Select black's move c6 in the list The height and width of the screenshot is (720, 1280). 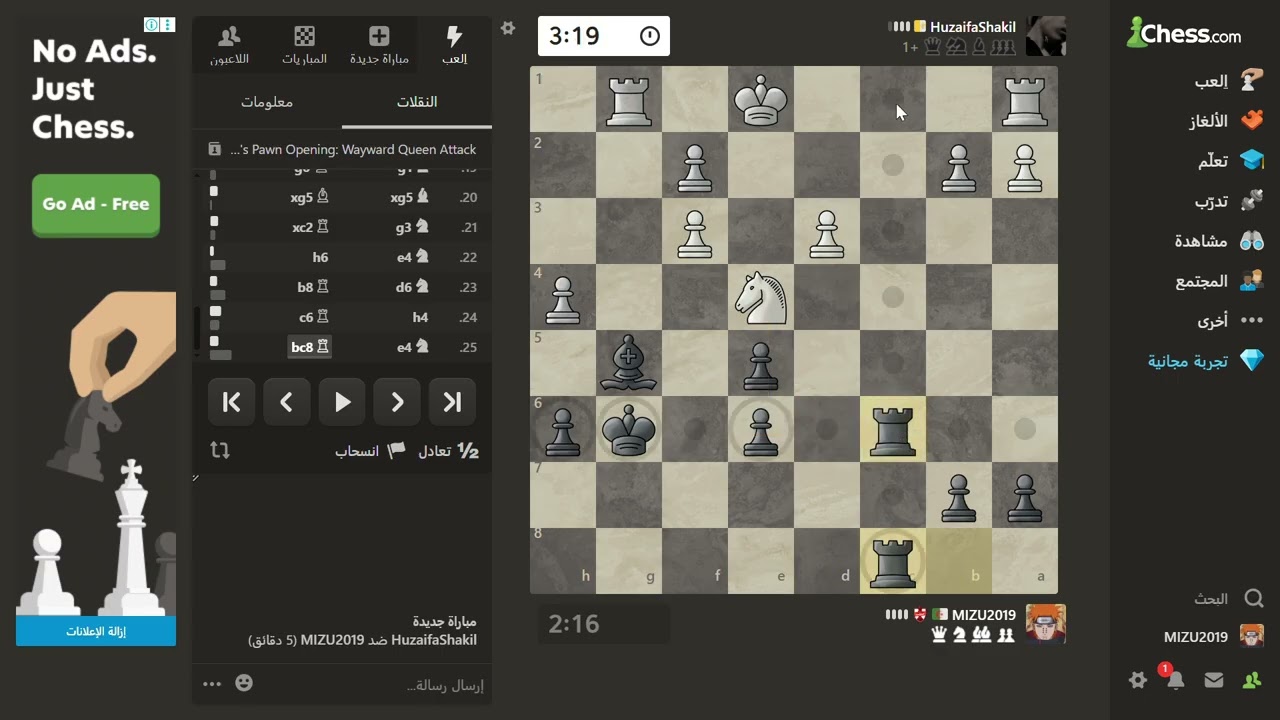pos(314,317)
